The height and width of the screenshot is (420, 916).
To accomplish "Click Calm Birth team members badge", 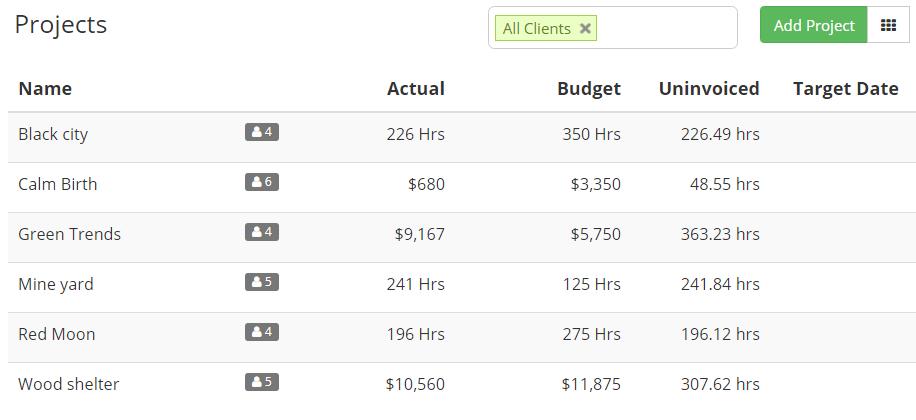I will [x=262, y=182].
